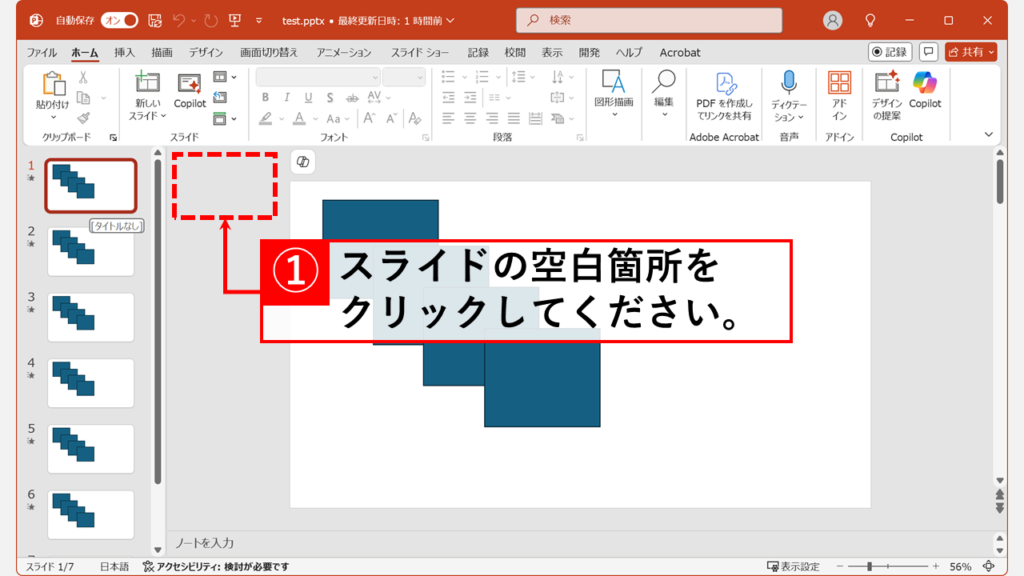The height and width of the screenshot is (576, 1024).
Task: Toggle Italic formatting
Action: point(287,97)
